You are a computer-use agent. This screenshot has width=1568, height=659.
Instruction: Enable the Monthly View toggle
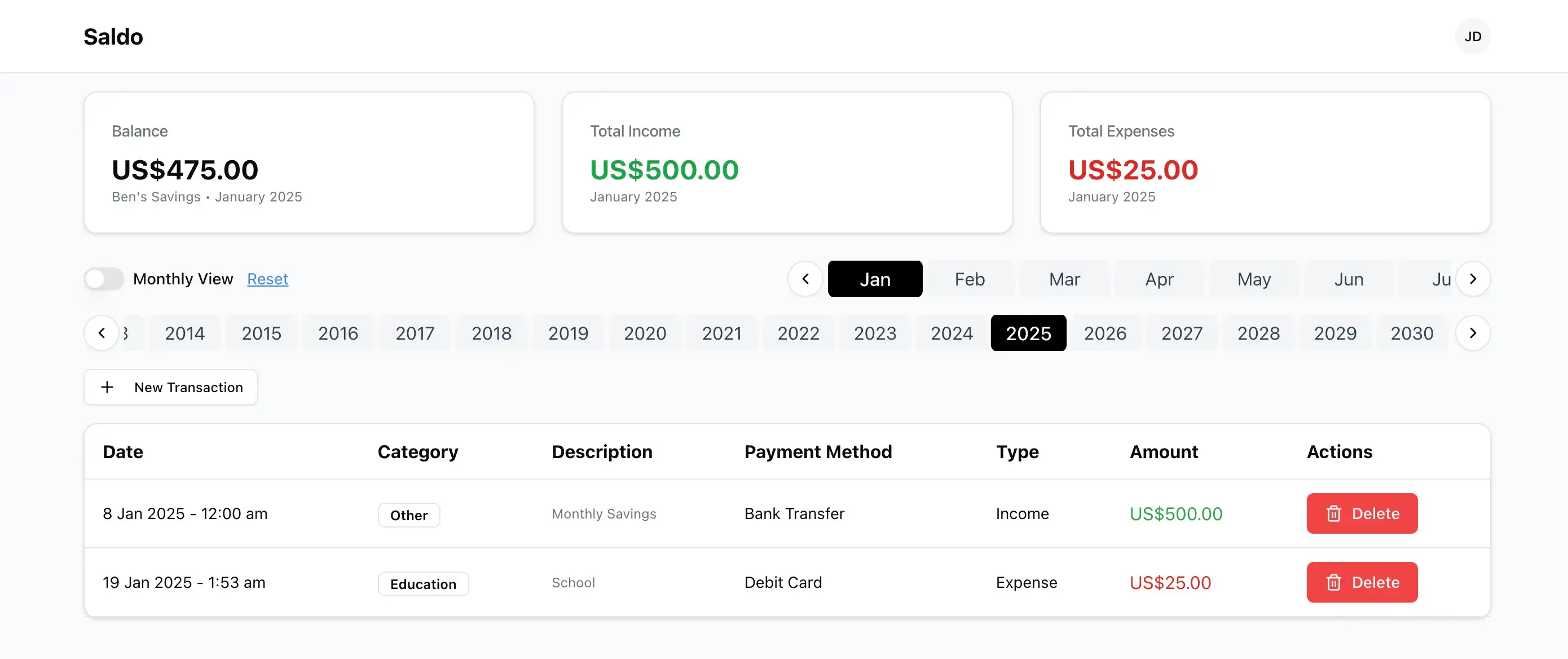[x=103, y=278]
